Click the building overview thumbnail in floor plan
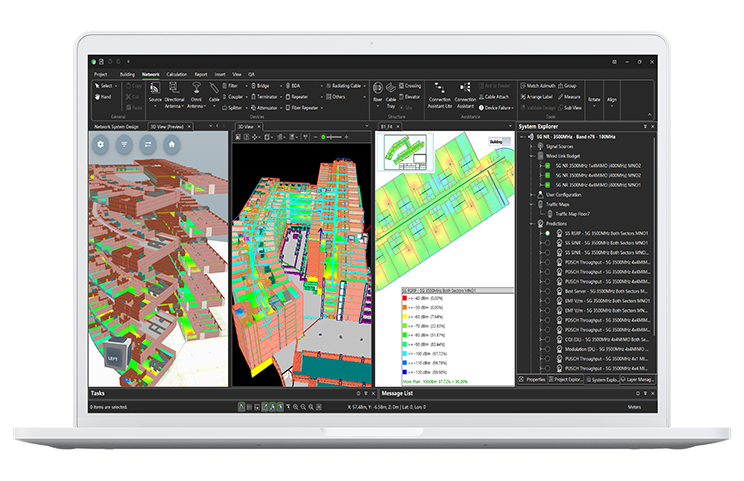This screenshot has width=744, height=481. pyautogui.click(x=405, y=152)
